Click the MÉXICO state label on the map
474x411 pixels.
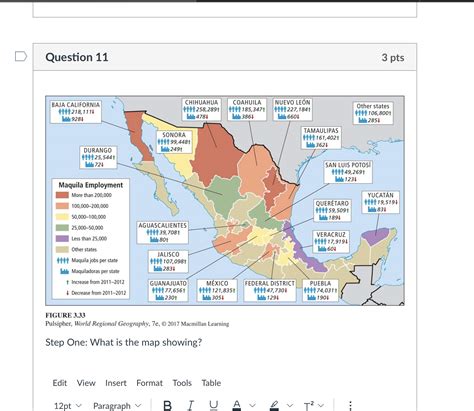pos(217,283)
